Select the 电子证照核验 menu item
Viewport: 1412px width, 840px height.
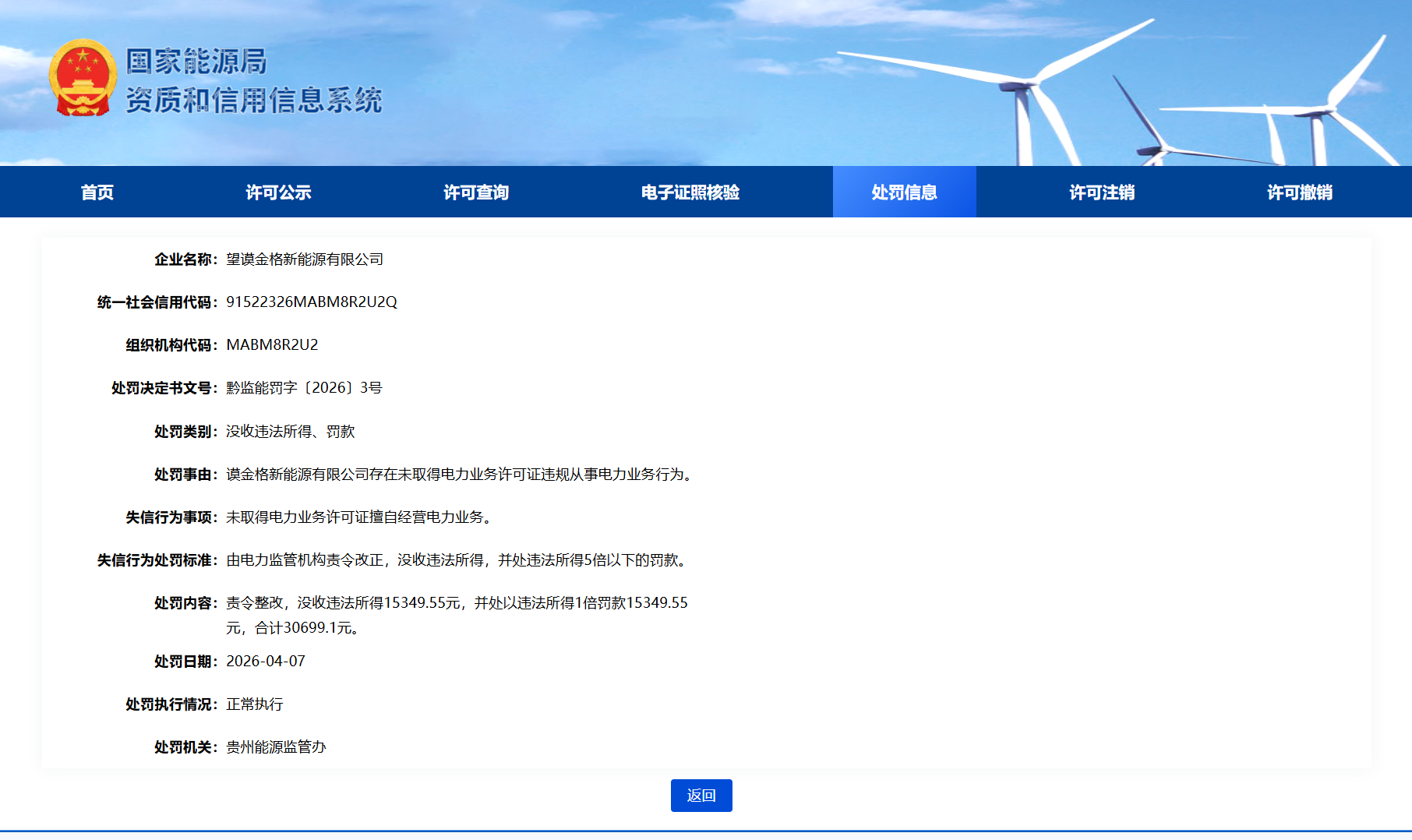click(690, 192)
